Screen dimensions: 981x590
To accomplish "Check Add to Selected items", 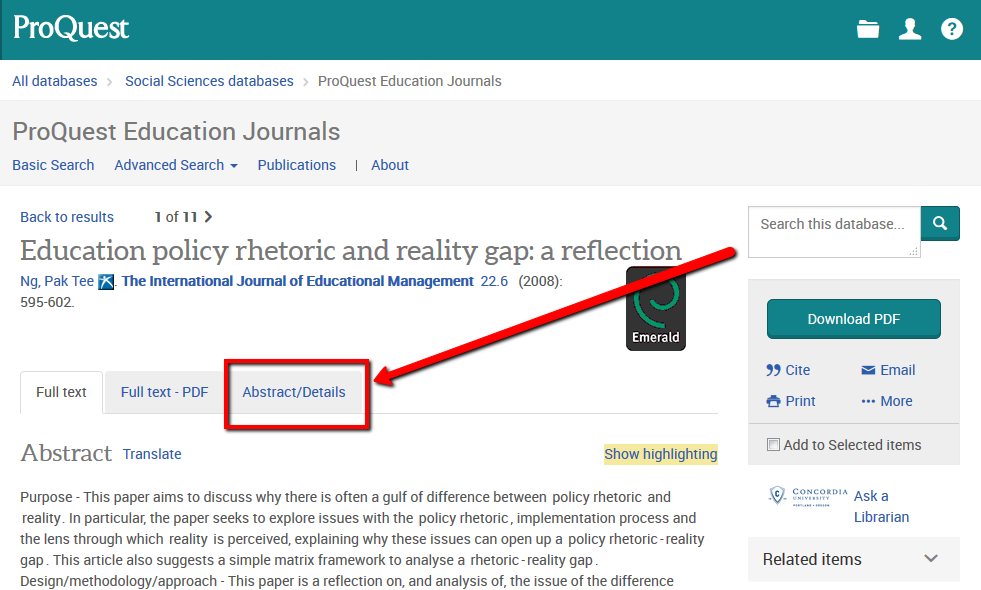I will (x=773, y=444).
